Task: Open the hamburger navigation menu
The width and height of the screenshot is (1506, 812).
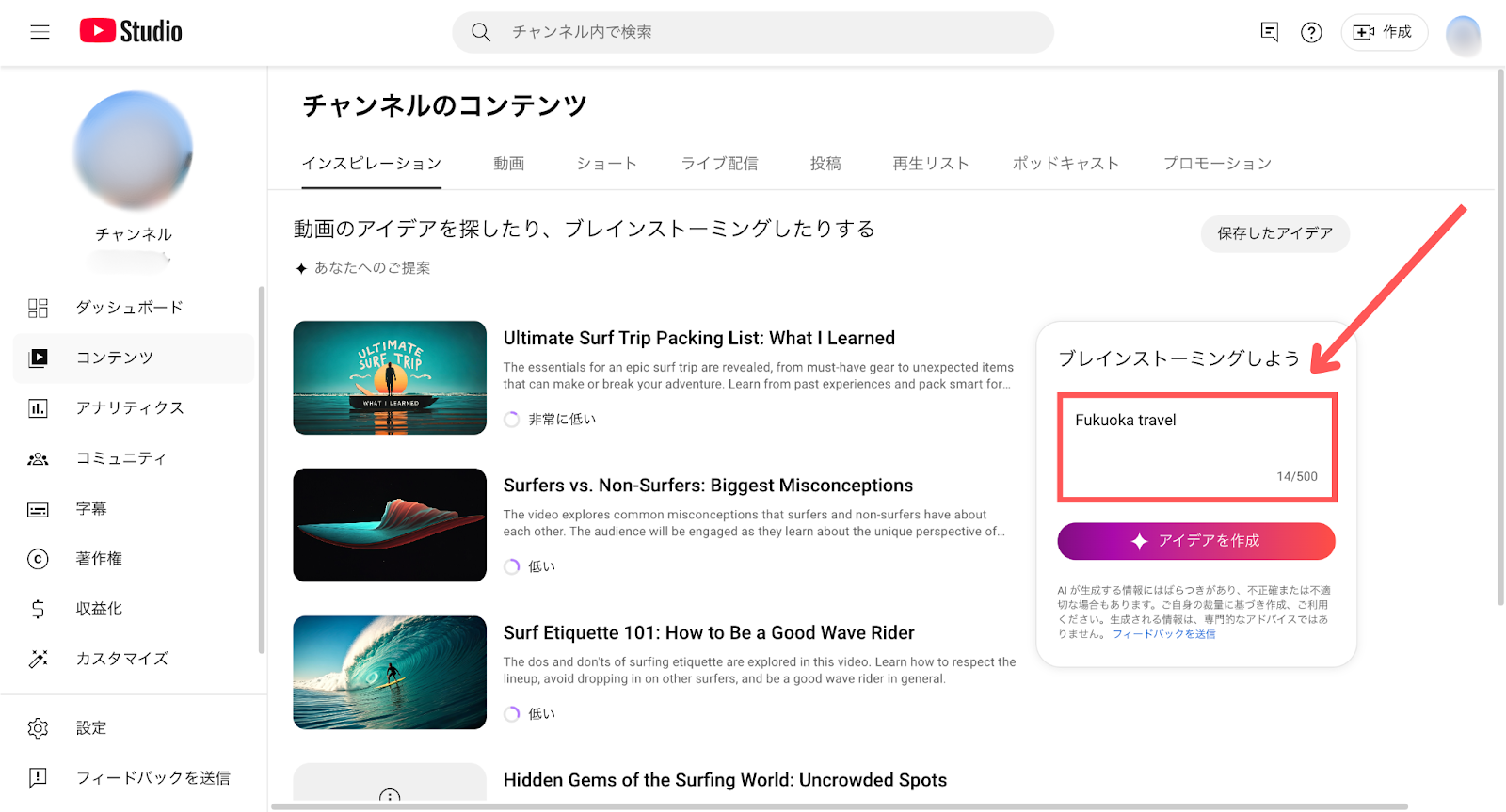Action: pyautogui.click(x=40, y=32)
